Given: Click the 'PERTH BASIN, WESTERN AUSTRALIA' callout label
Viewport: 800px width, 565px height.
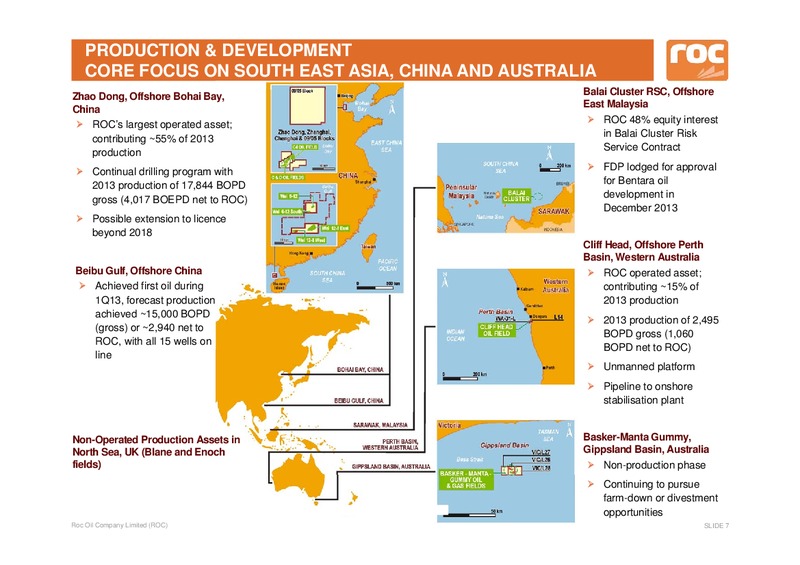Looking at the screenshot, I should (390, 444).
